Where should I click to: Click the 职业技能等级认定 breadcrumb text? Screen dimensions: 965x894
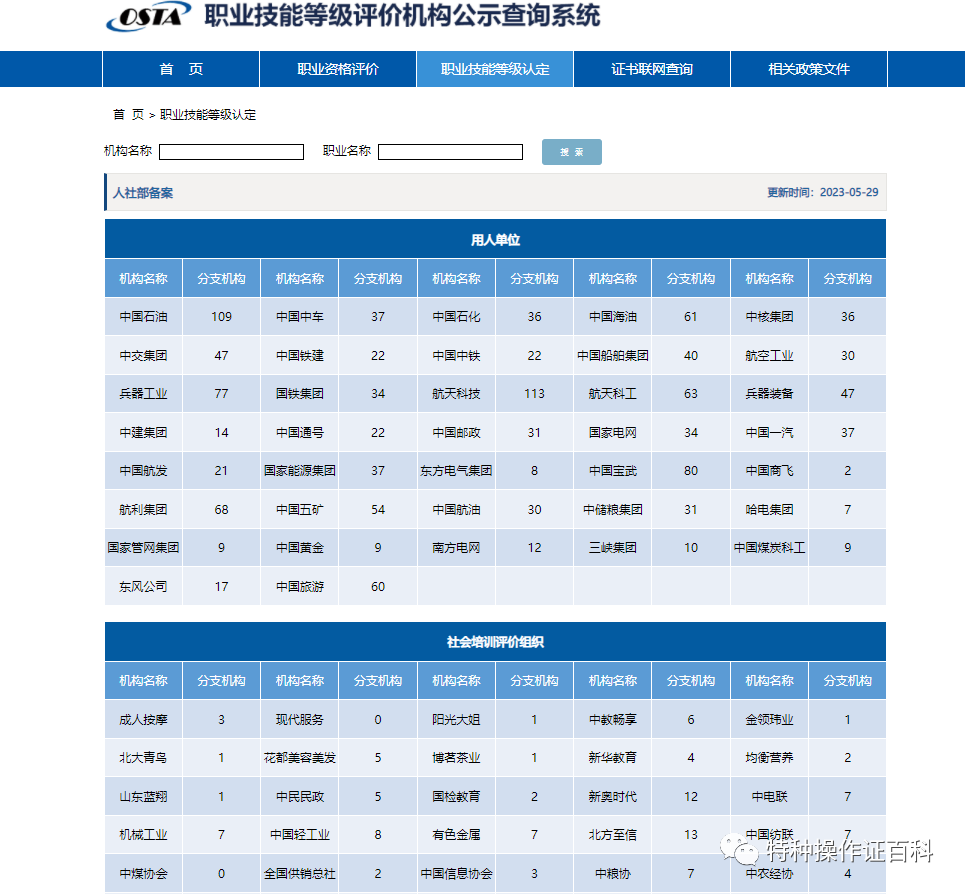click(x=208, y=114)
